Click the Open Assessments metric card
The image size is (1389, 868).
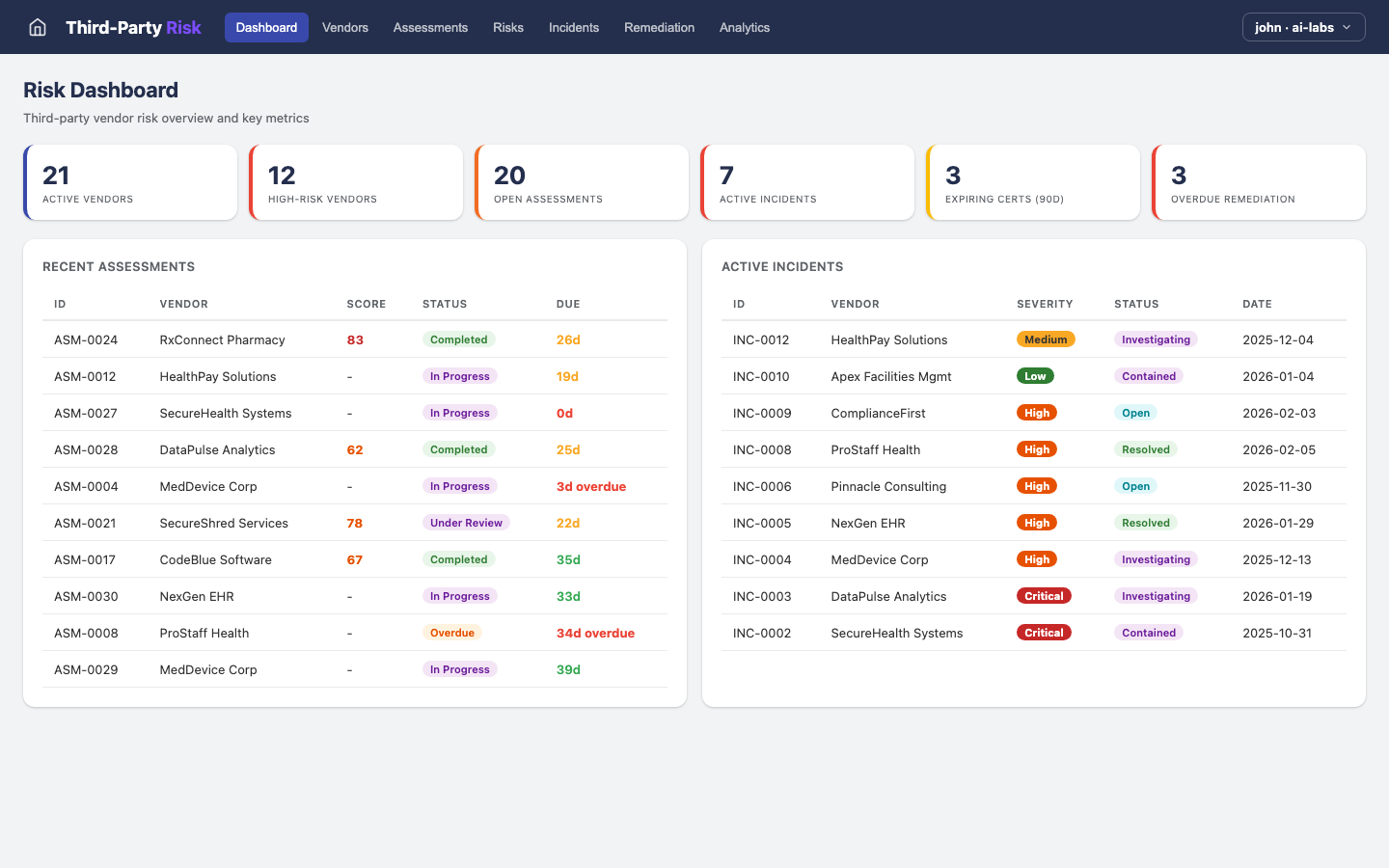[582, 181]
